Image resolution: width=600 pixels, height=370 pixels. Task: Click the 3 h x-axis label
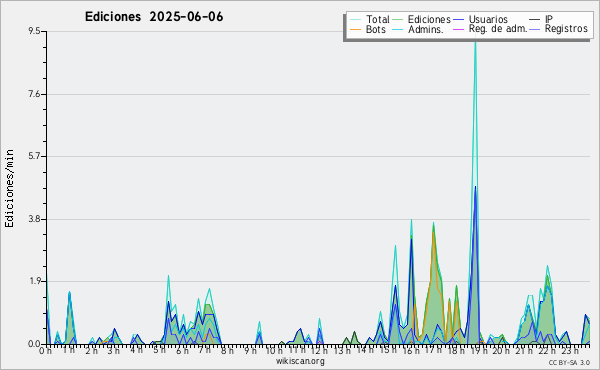(x=114, y=350)
